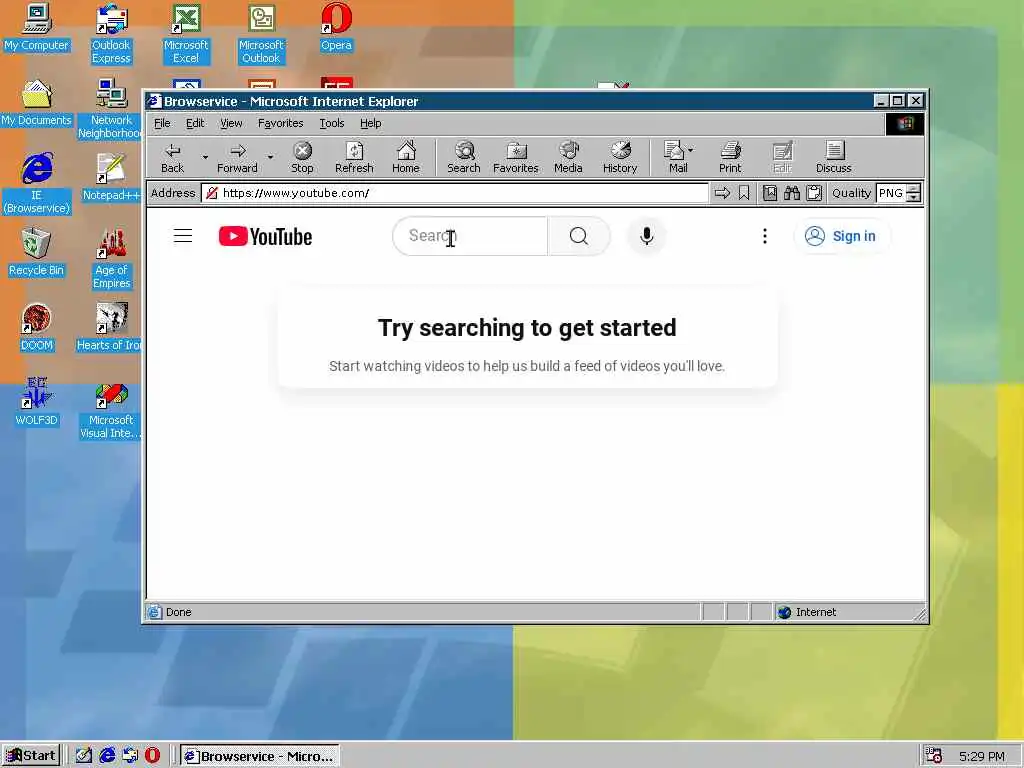Click the taskbar clock showing 5:29 PM
This screenshot has width=1024, height=768.
982,756
